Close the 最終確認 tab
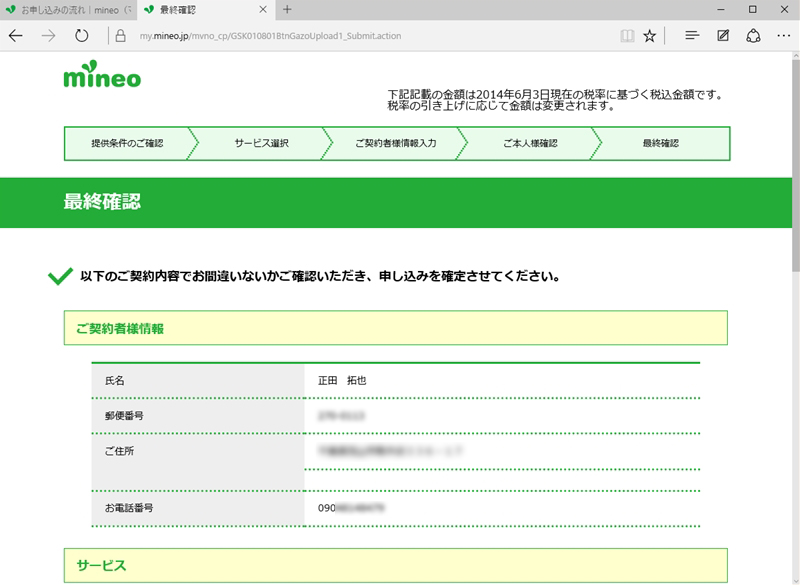This screenshot has width=800, height=585. tap(263, 10)
